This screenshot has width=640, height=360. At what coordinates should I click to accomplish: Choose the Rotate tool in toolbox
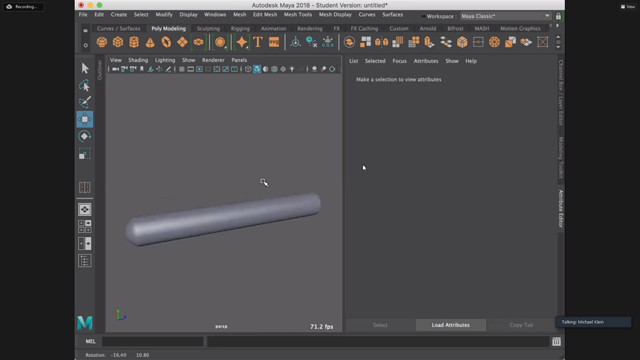[84, 136]
